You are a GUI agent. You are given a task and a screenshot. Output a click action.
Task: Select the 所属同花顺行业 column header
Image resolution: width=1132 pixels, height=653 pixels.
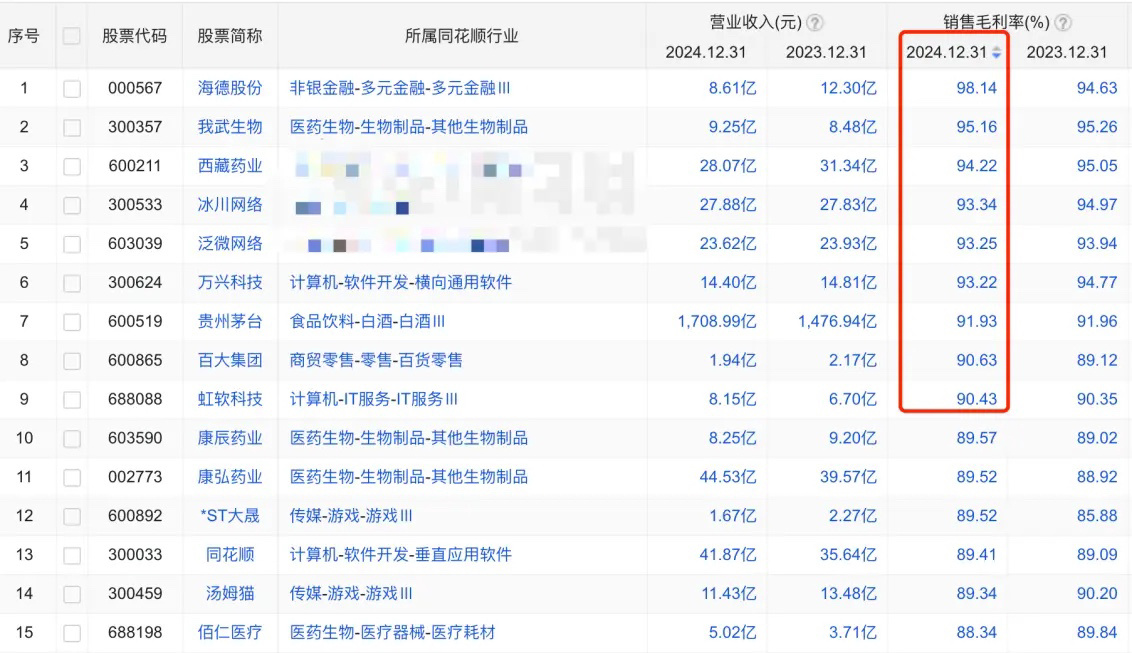pos(461,36)
